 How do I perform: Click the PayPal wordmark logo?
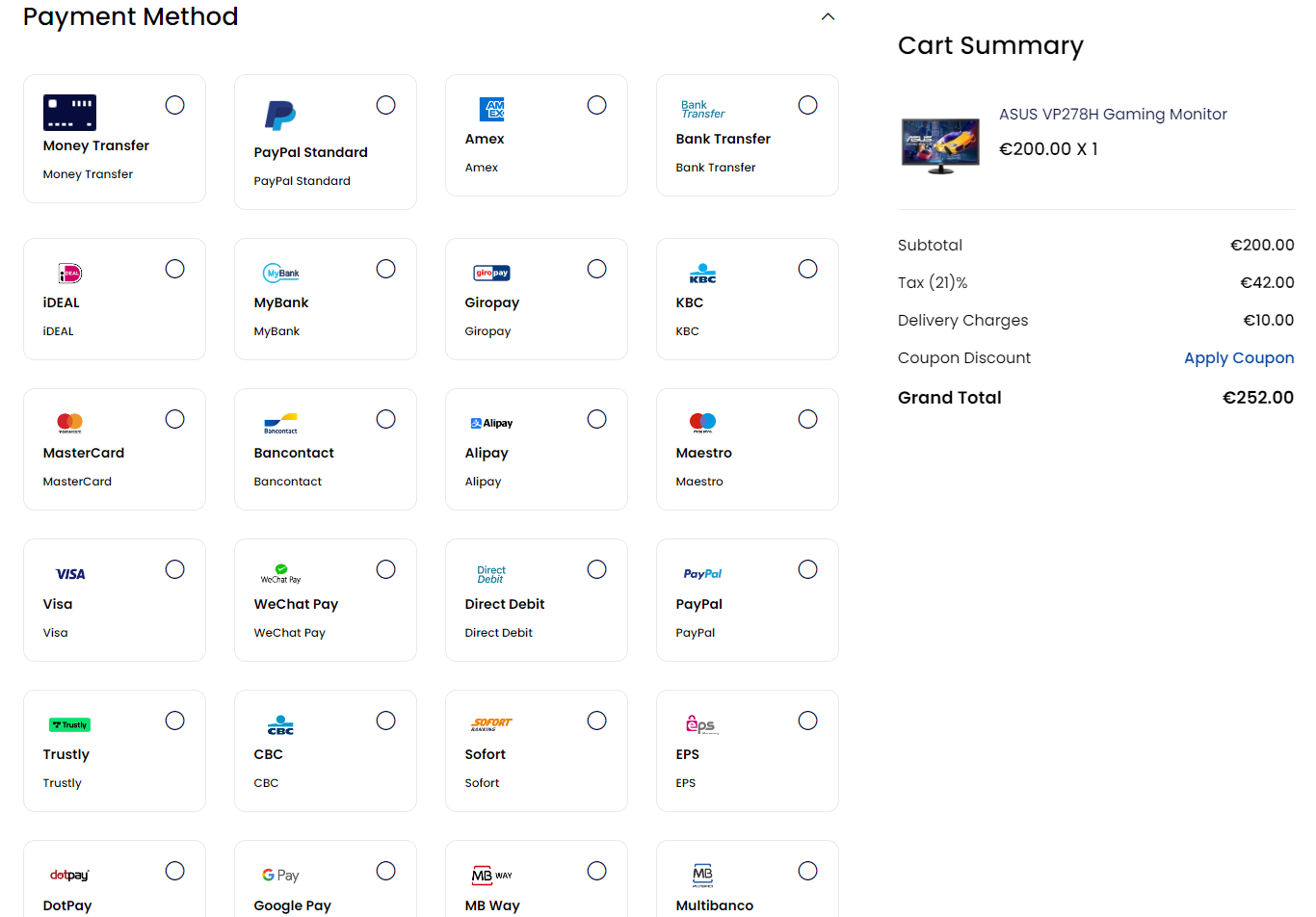(x=703, y=574)
